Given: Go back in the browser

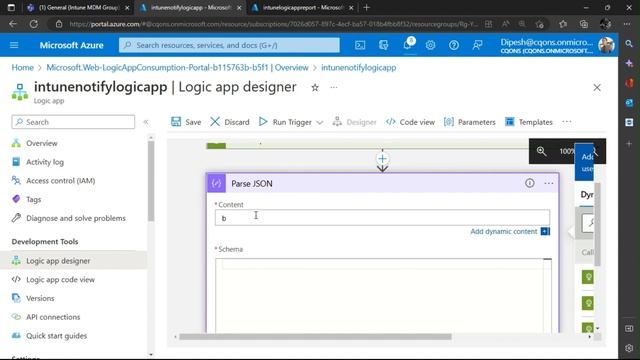Looking at the screenshot, I should point(13,24).
